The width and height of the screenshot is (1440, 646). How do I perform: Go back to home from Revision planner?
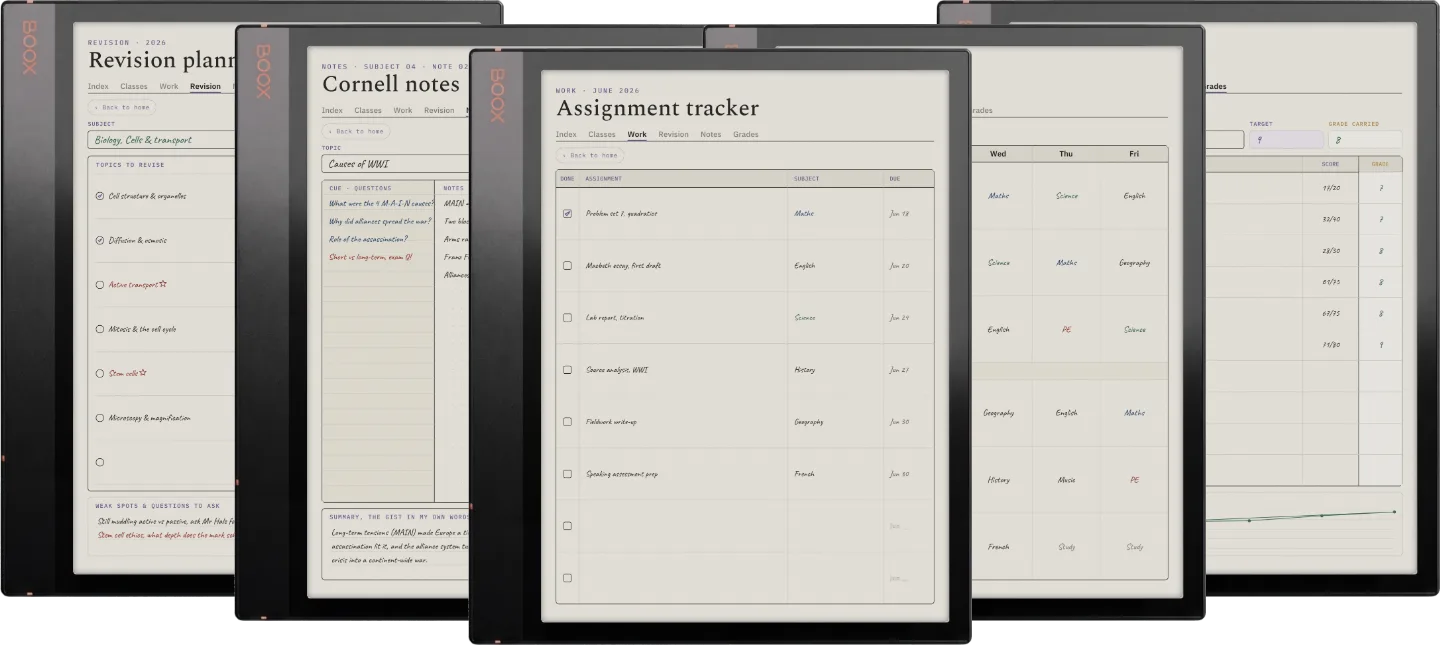[122, 107]
